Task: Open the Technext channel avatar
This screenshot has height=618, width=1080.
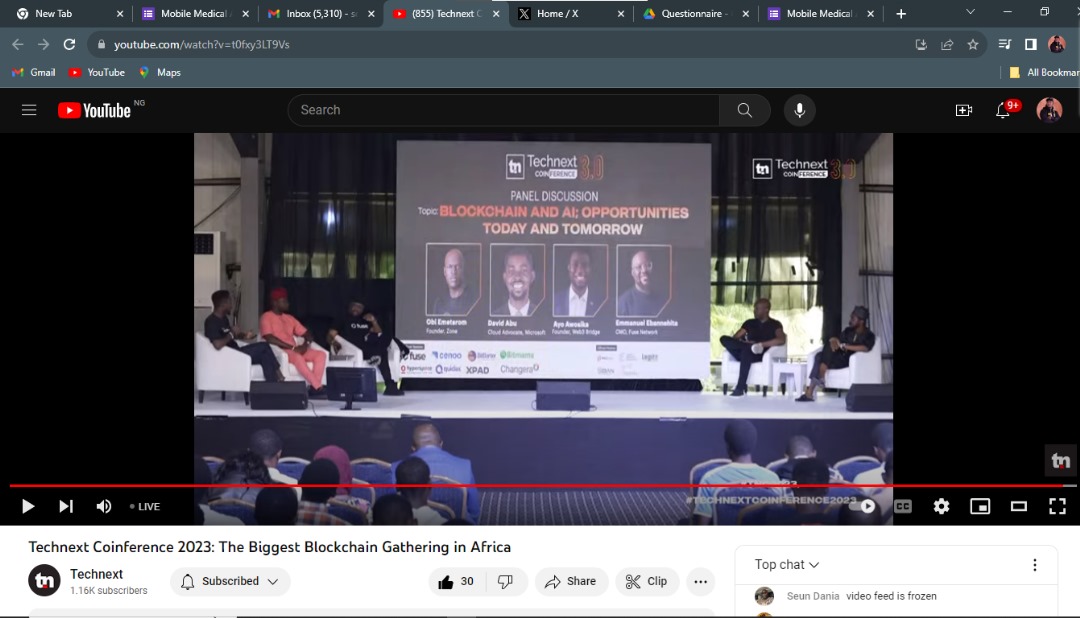Action: 44,581
